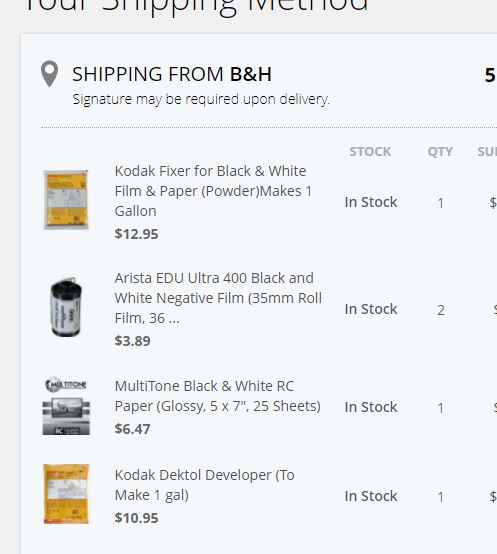
Task: Click In Stock status for Kodak Fixer
Action: pyautogui.click(x=371, y=202)
